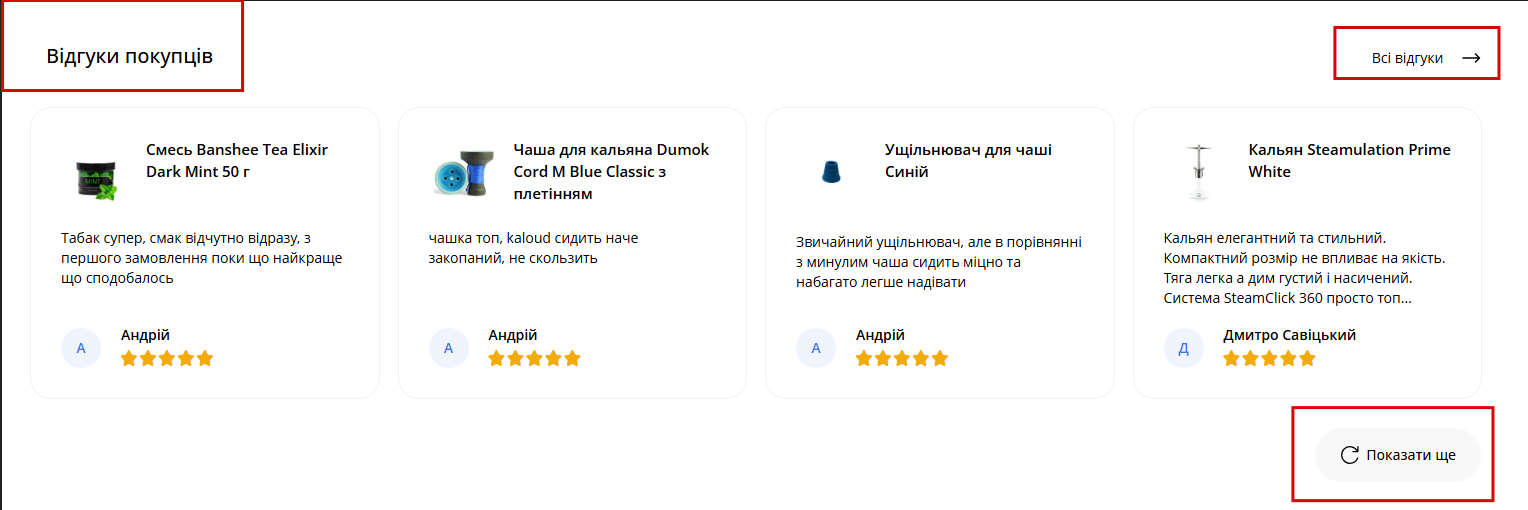Click Андрій's avatar in the Banshee review

pyautogui.click(x=81, y=348)
